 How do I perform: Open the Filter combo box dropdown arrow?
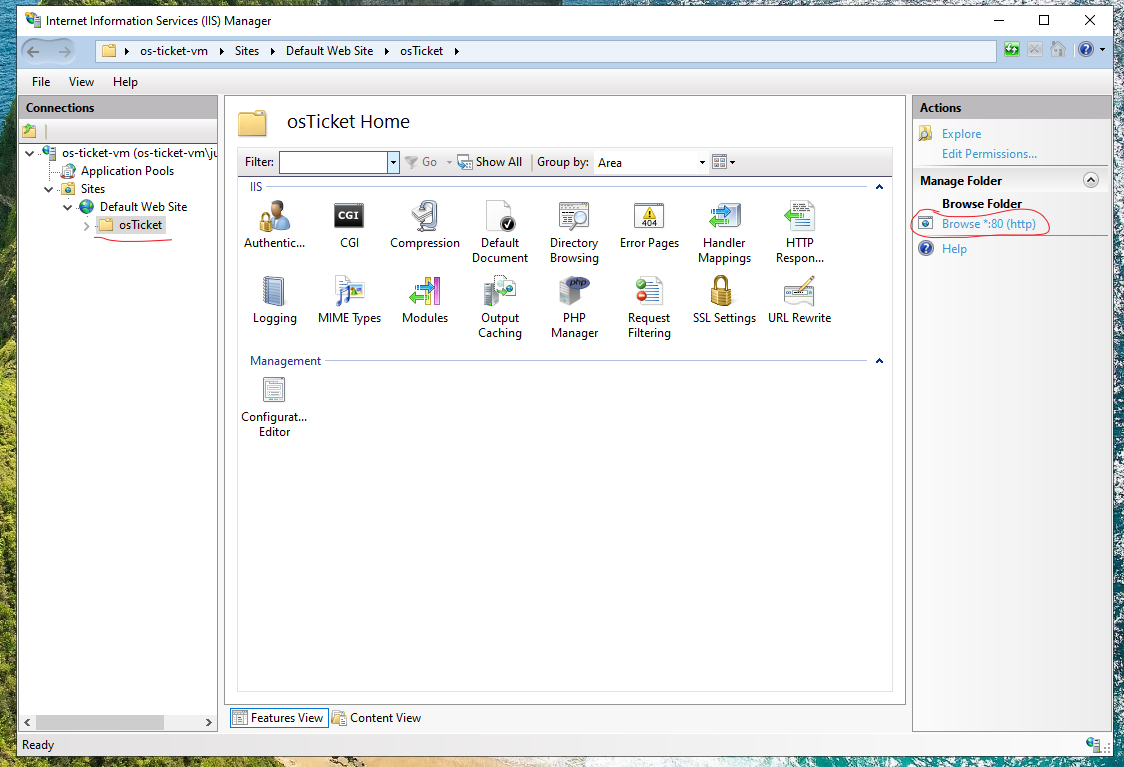[393, 162]
